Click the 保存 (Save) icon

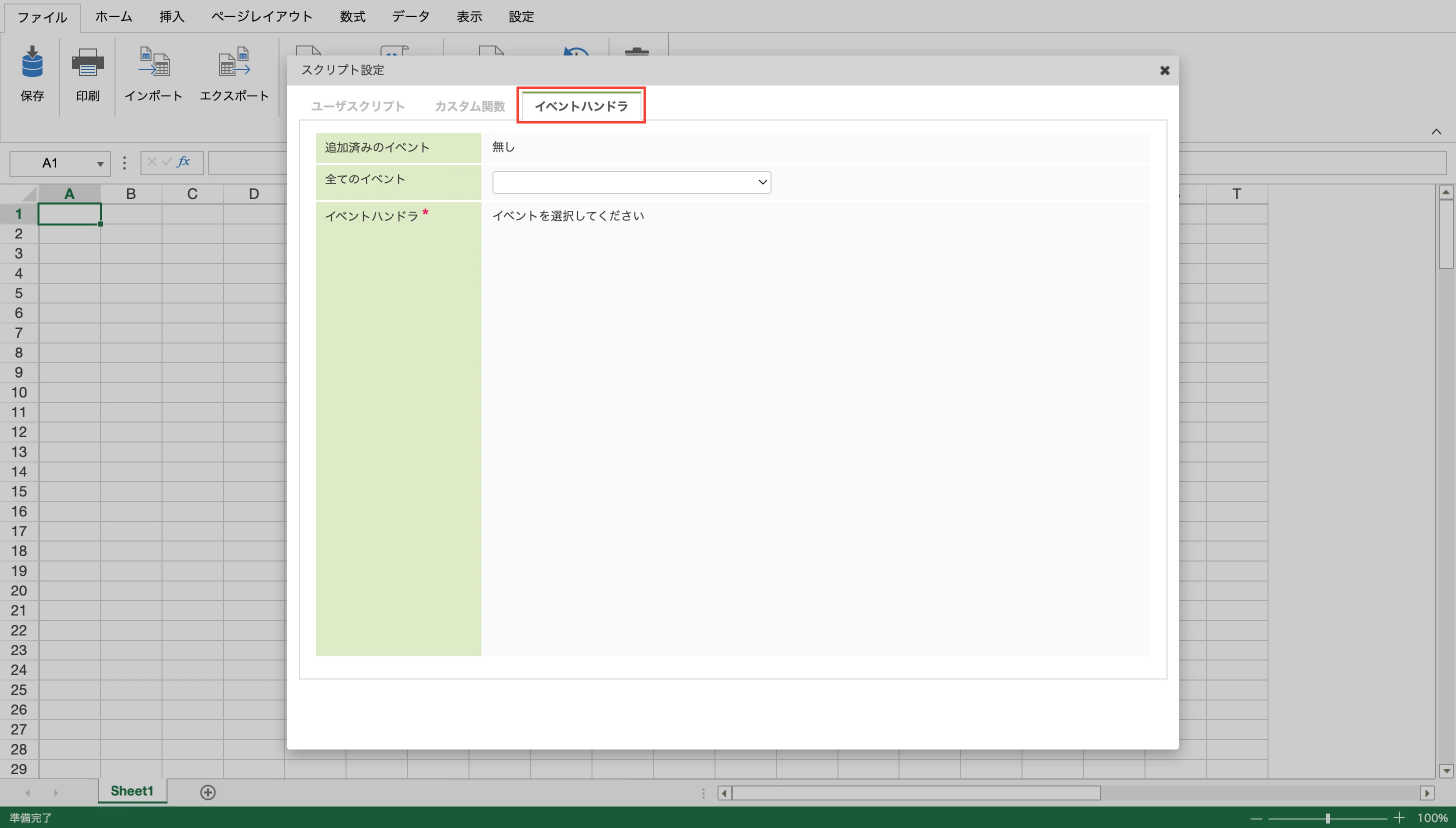point(32,62)
